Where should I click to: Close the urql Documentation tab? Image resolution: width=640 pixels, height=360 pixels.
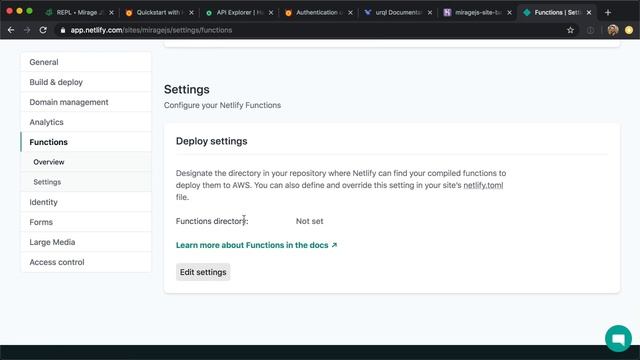click(x=430, y=13)
